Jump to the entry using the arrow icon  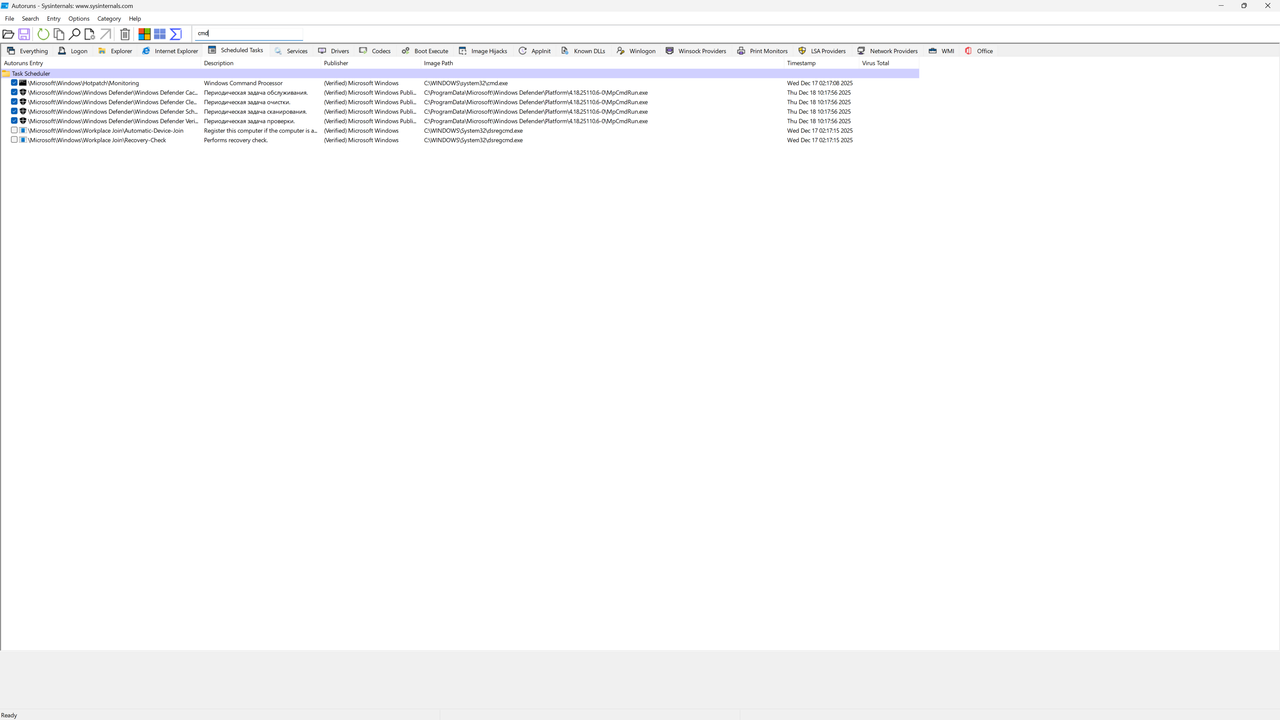pos(105,33)
